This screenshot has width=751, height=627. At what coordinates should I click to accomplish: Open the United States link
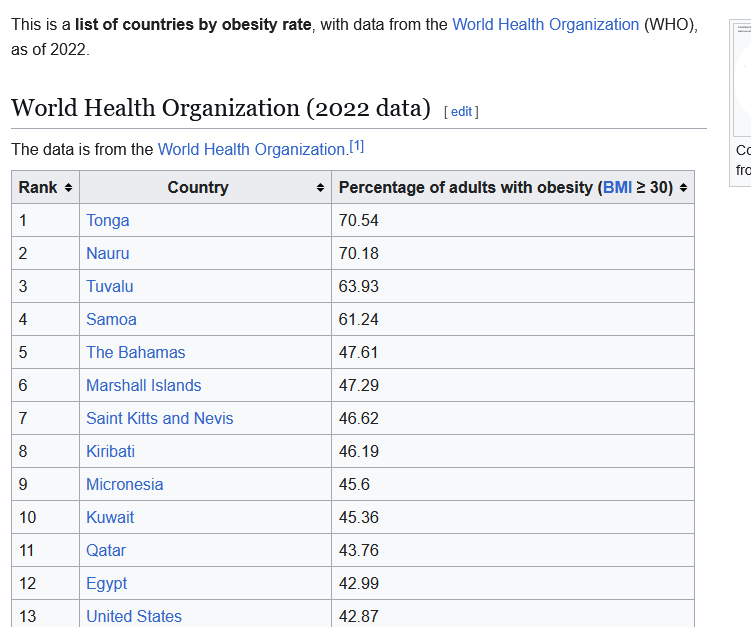[x=134, y=616]
